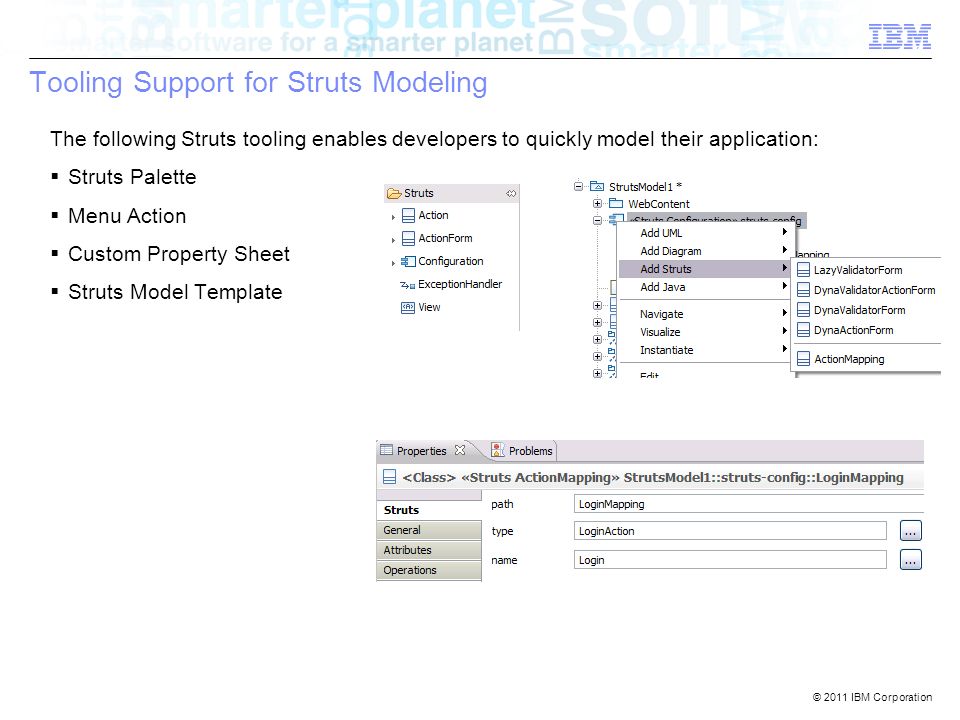This screenshot has width=960, height=720.
Task: Select the ExceptionHandler palette tool icon
Action: pos(408,285)
